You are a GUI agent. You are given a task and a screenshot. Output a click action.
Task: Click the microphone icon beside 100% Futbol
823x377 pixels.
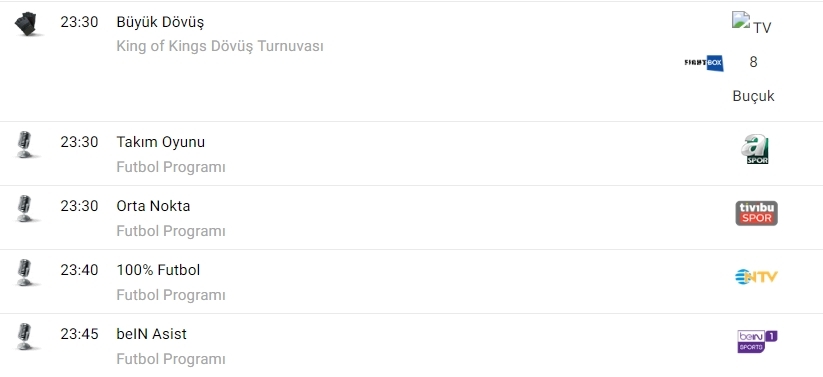[x=24, y=273]
